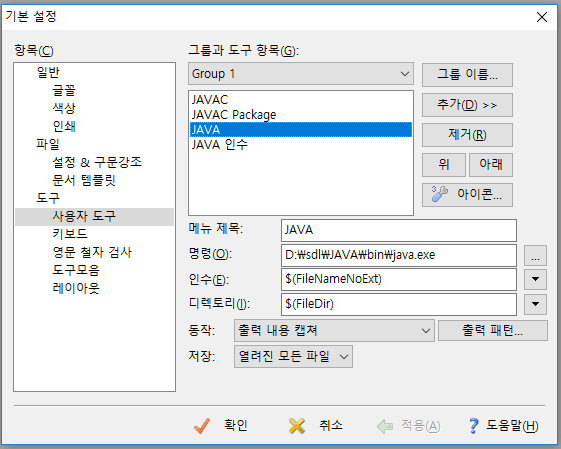
Task: Open the 디렉토리 macro dropdown arrow
Action: [x=535, y=304]
